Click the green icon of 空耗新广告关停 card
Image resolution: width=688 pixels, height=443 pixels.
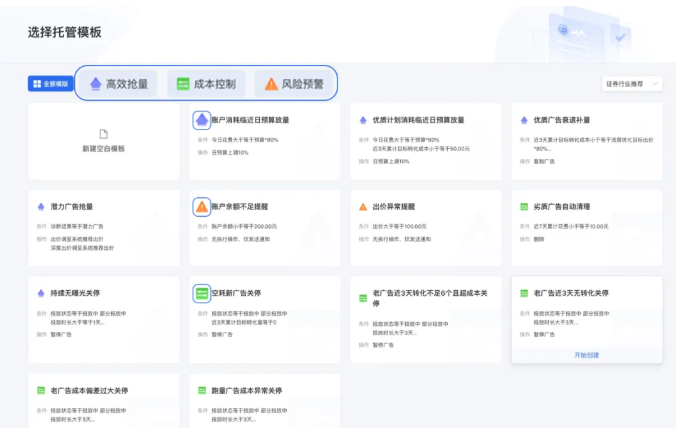[202, 293]
